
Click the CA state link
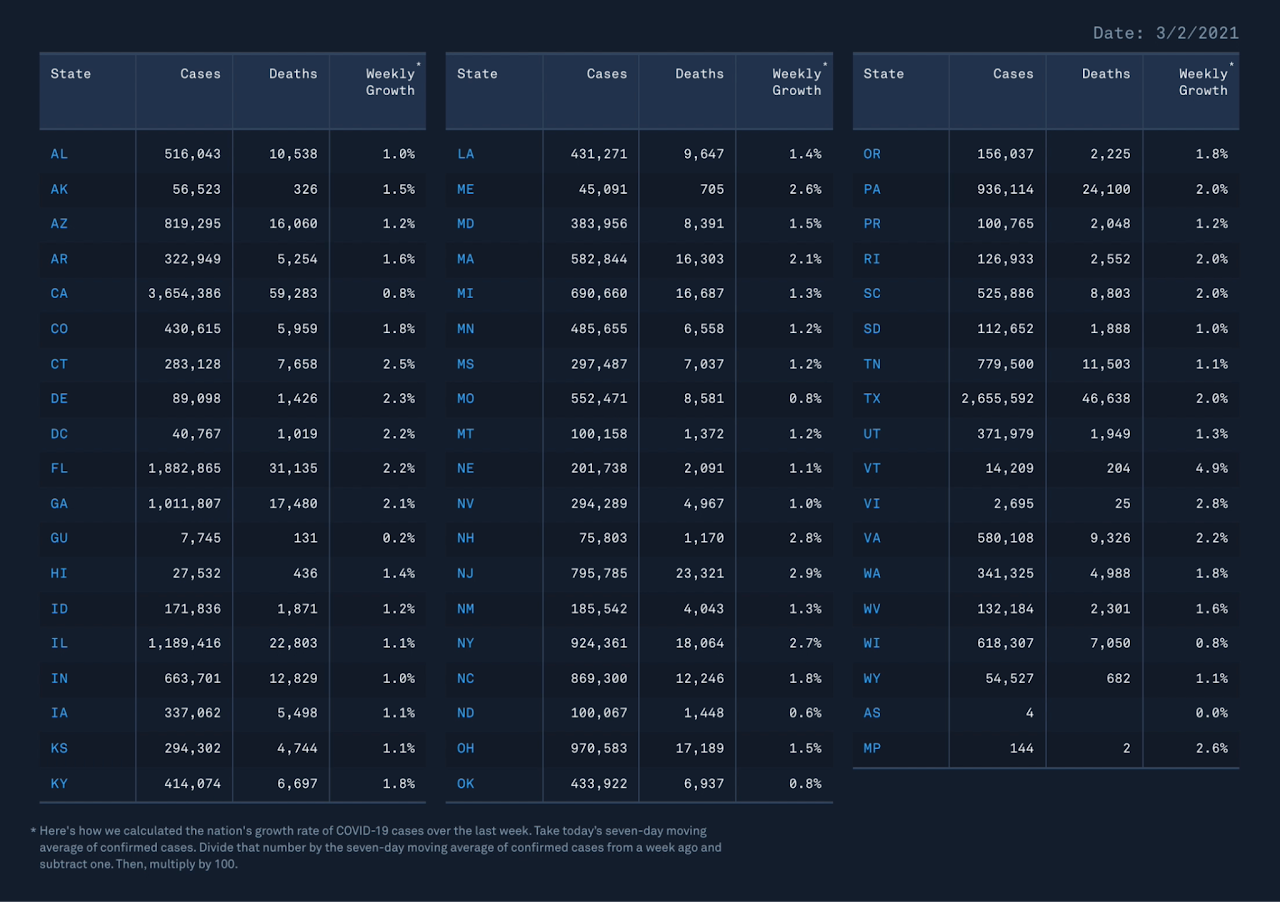(59, 294)
